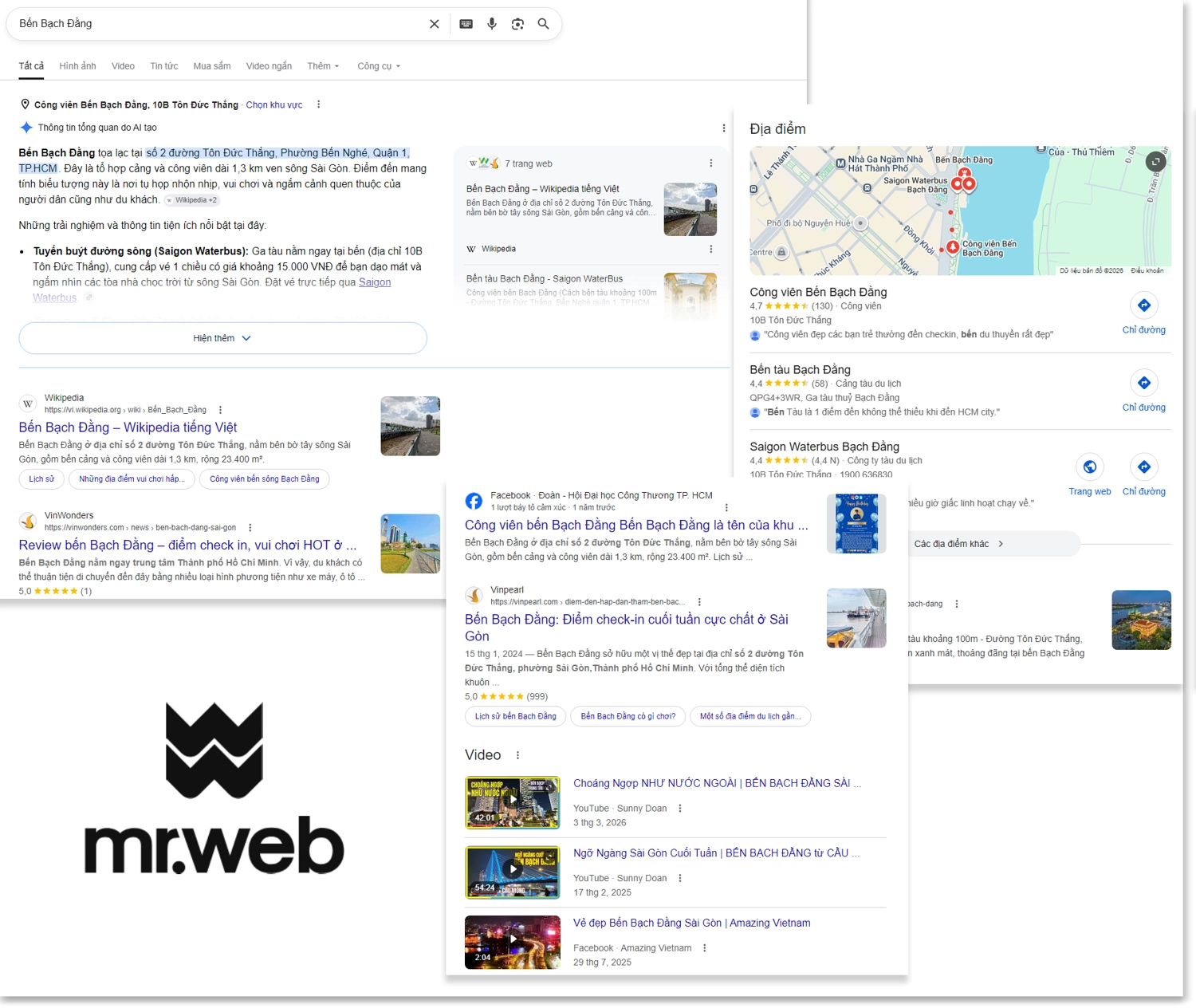Open the on-screen keyboard icon in search bar
1196x1008 pixels.
pyautogui.click(x=466, y=24)
